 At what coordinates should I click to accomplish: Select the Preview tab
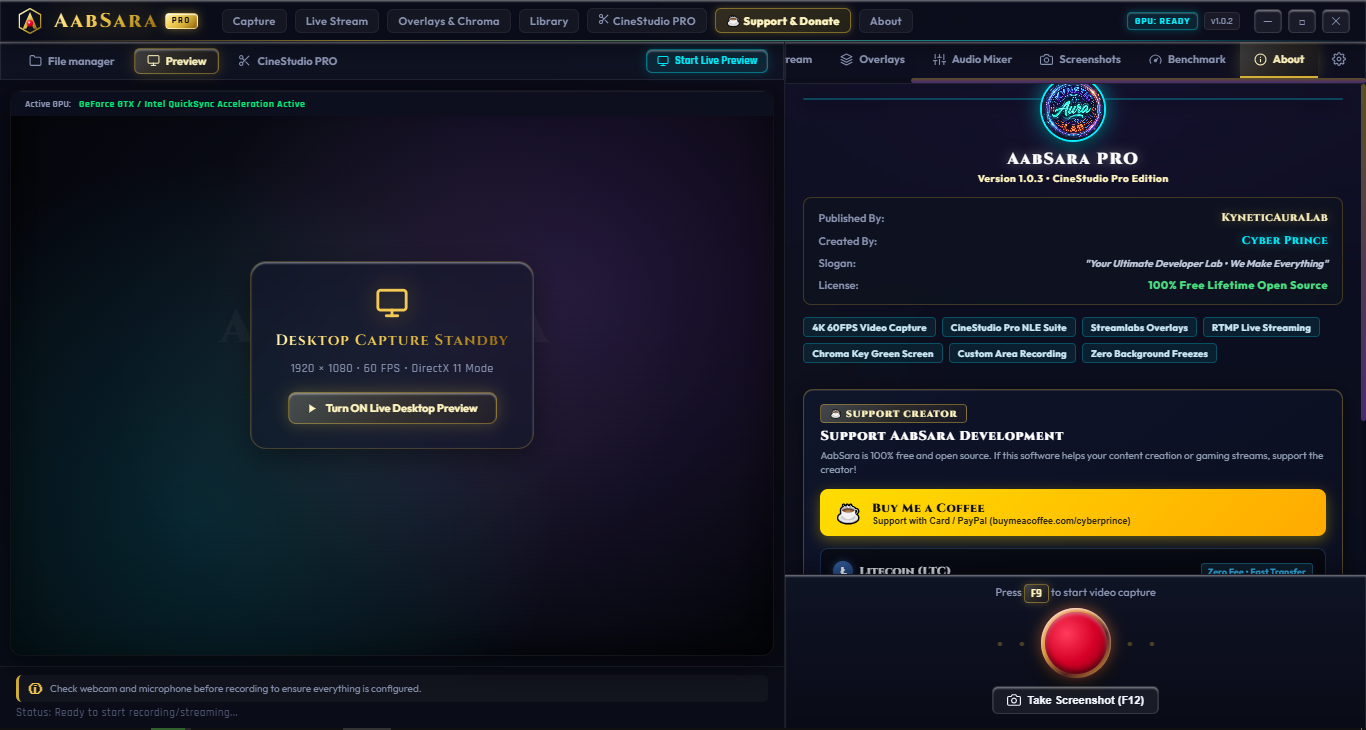177,61
